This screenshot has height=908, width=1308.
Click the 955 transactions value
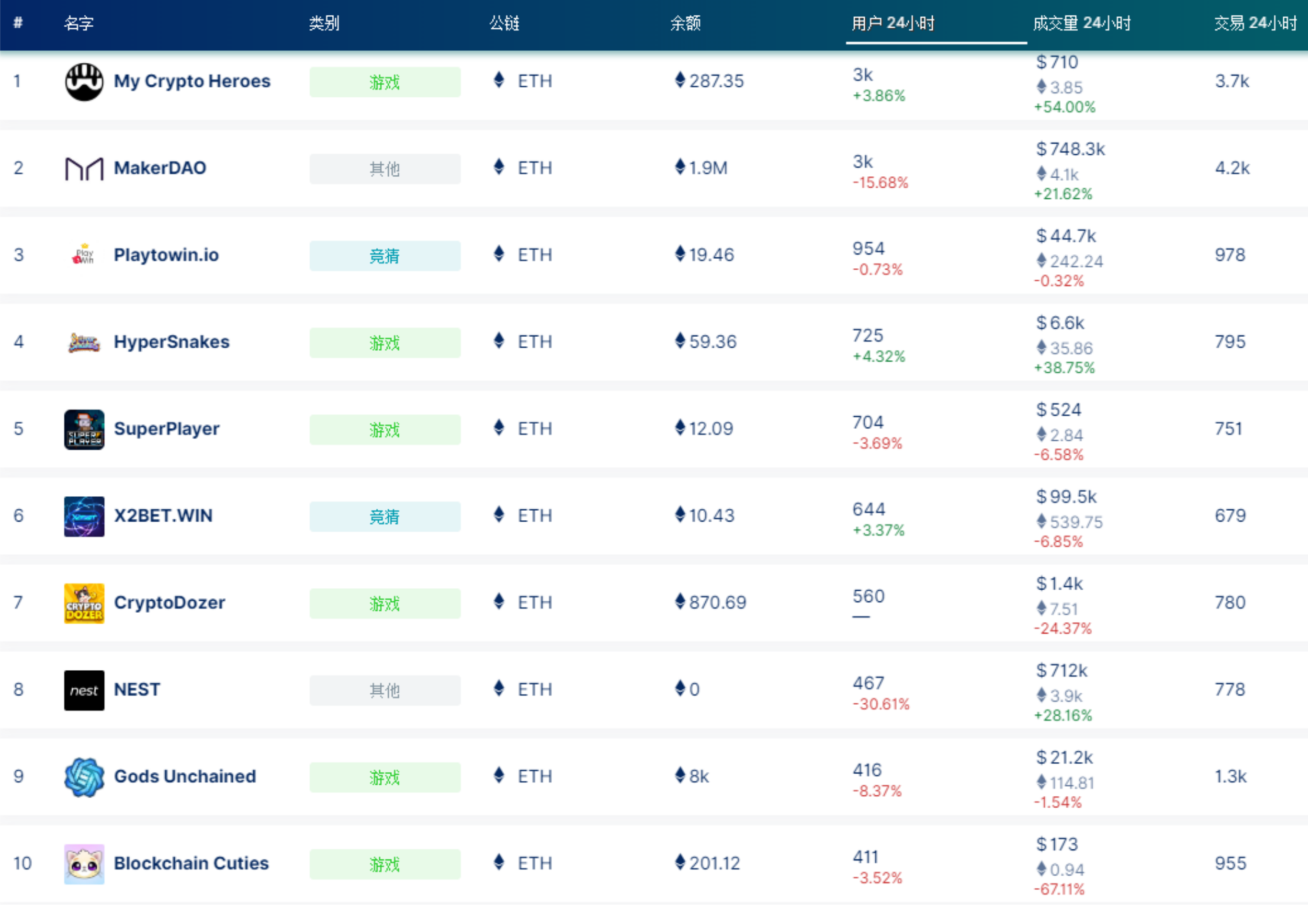point(1231,864)
